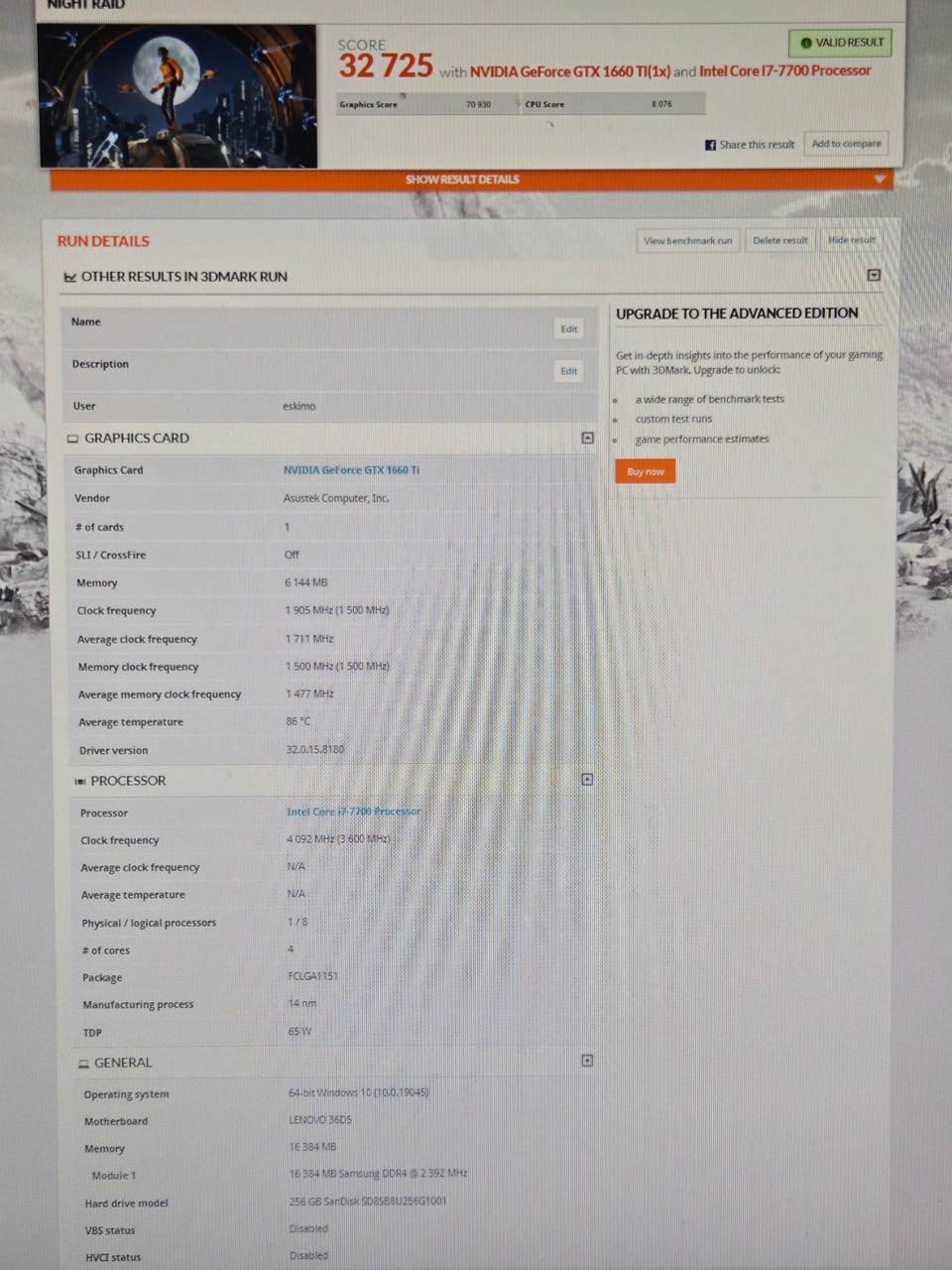Click Run Details heading
The width and height of the screenshot is (952, 1270).
[x=103, y=241]
